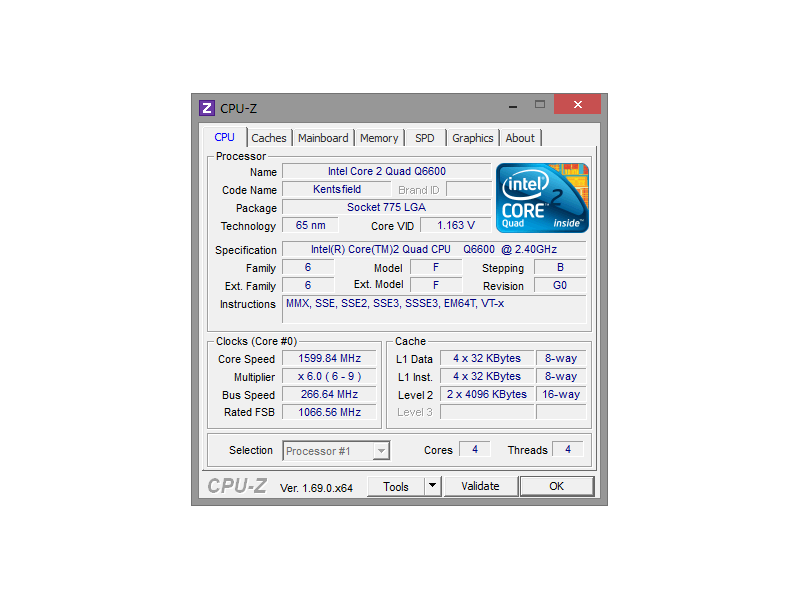The height and width of the screenshot is (600, 800).
Task: Click the Core Speed value field
Action: 329,359
